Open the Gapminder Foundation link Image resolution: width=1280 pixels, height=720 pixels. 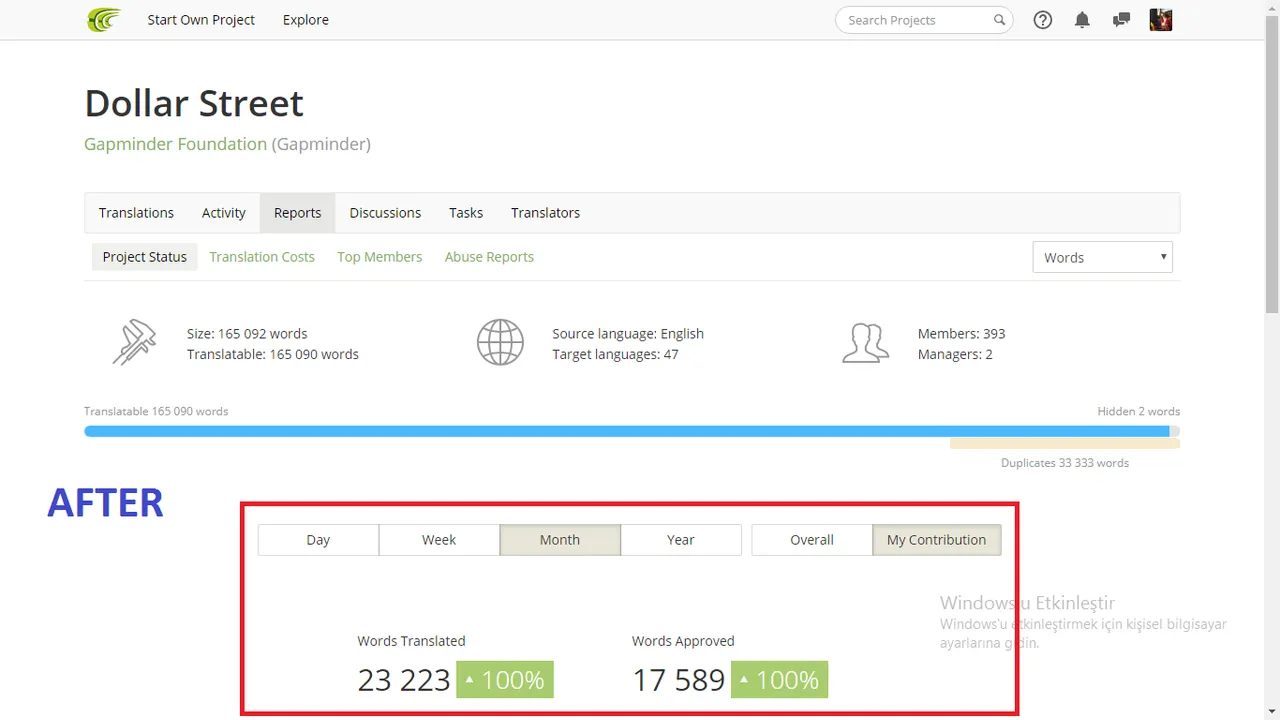click(175, 144)
